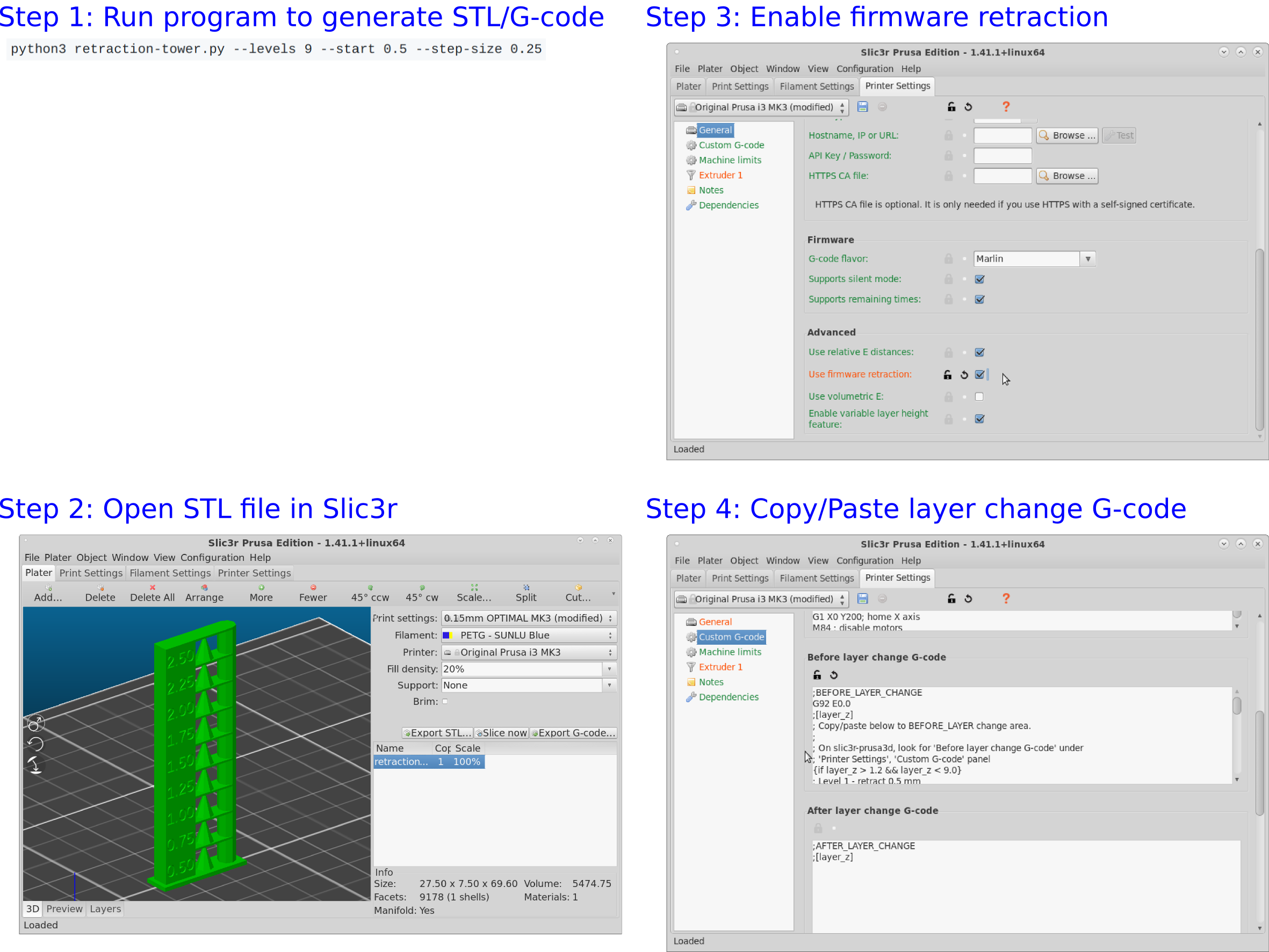Toggle Enable variable layer height feature checkbox
Viewport: 1269px width, 952px height.
click(x=980, y=419)
